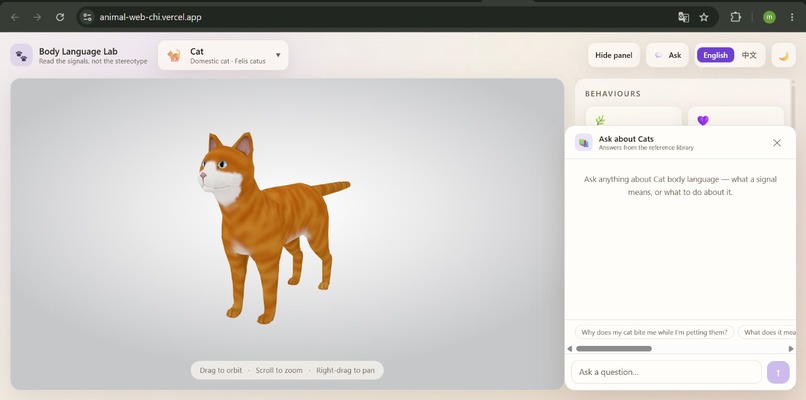806x400 pixels.
Task: Click the Ask about Cats book icon
Action: [583, 142]
